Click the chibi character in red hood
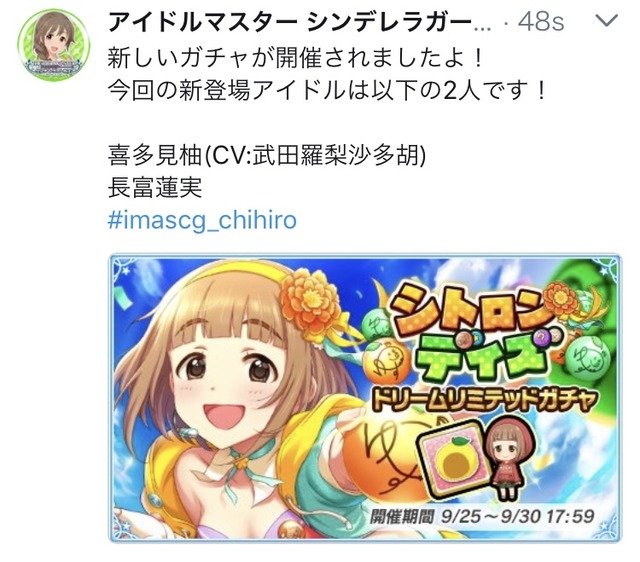This screenshot has height=562, width=640. pos(511,459)
